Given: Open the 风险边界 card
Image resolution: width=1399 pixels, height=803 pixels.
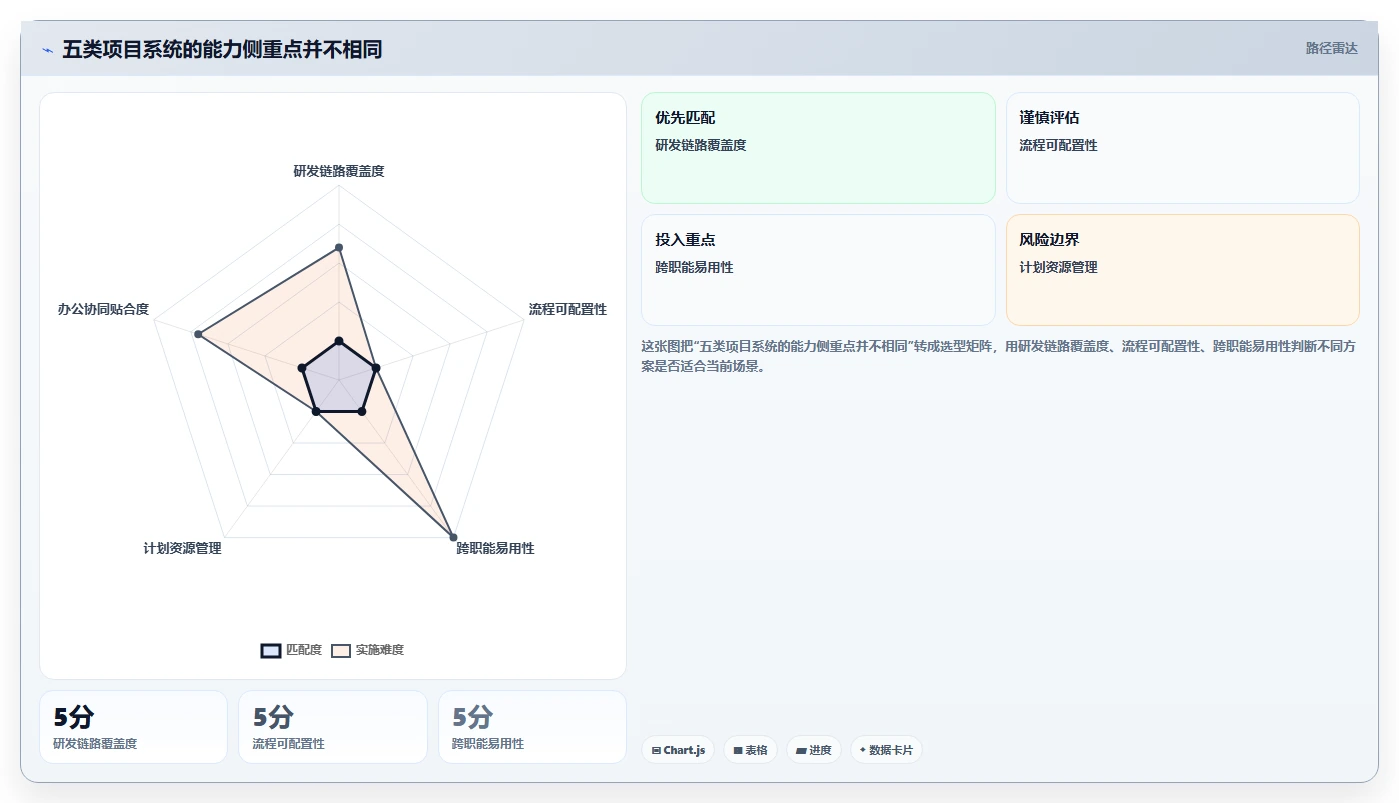Looking at the screenshot, I should coord(1182,270).
